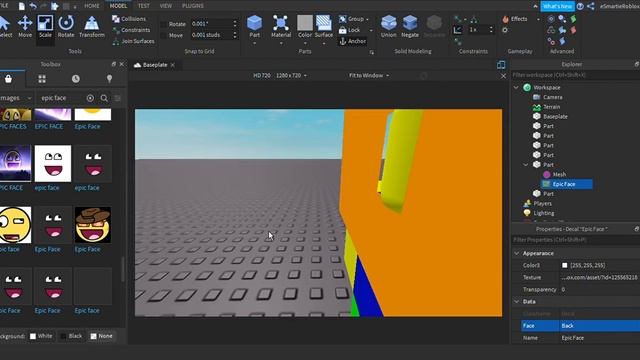Collapse the Data properties section
This screenshot has height=360, width=640.
point(517,302)
